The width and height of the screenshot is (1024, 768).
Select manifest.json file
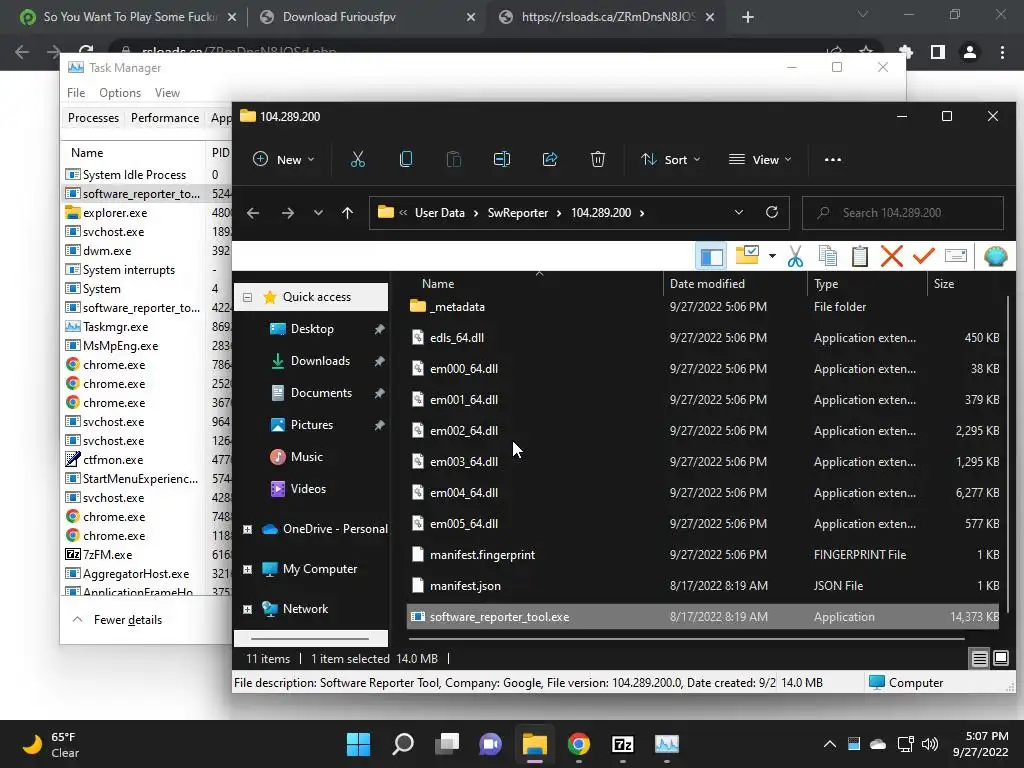pyautogui.click(x=465, y=586)
